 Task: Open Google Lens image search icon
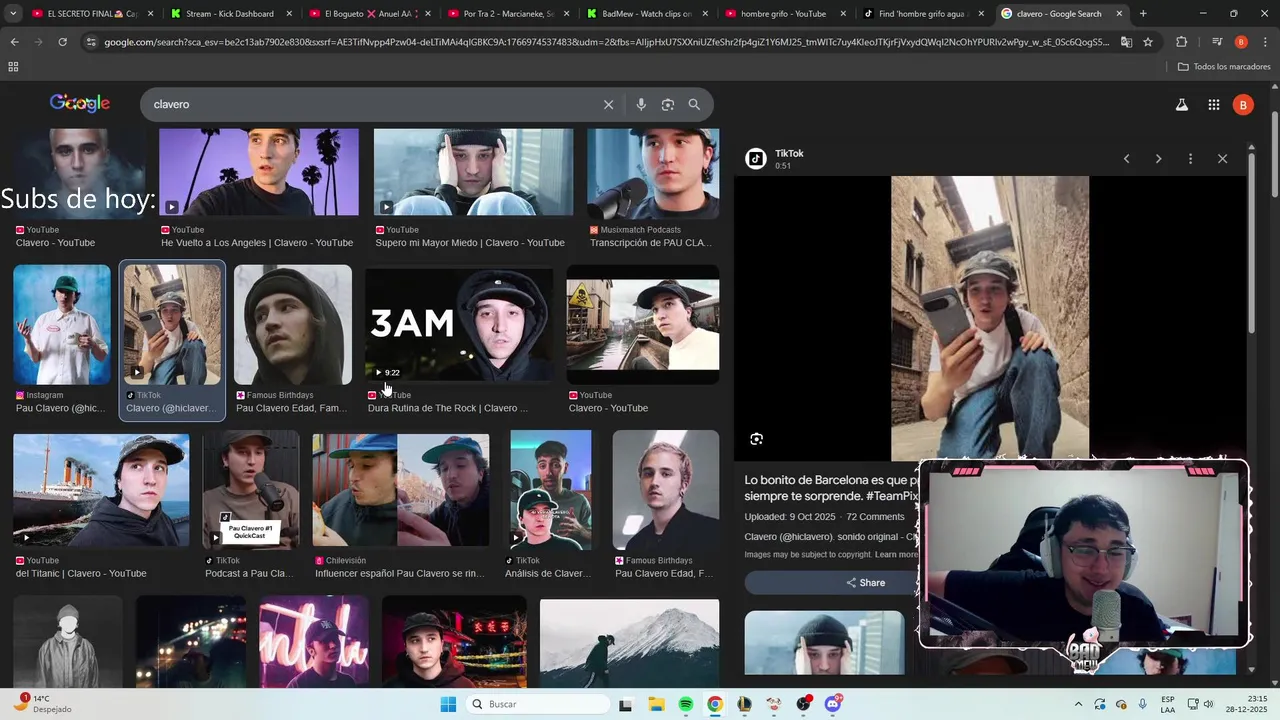click(667, 104)
